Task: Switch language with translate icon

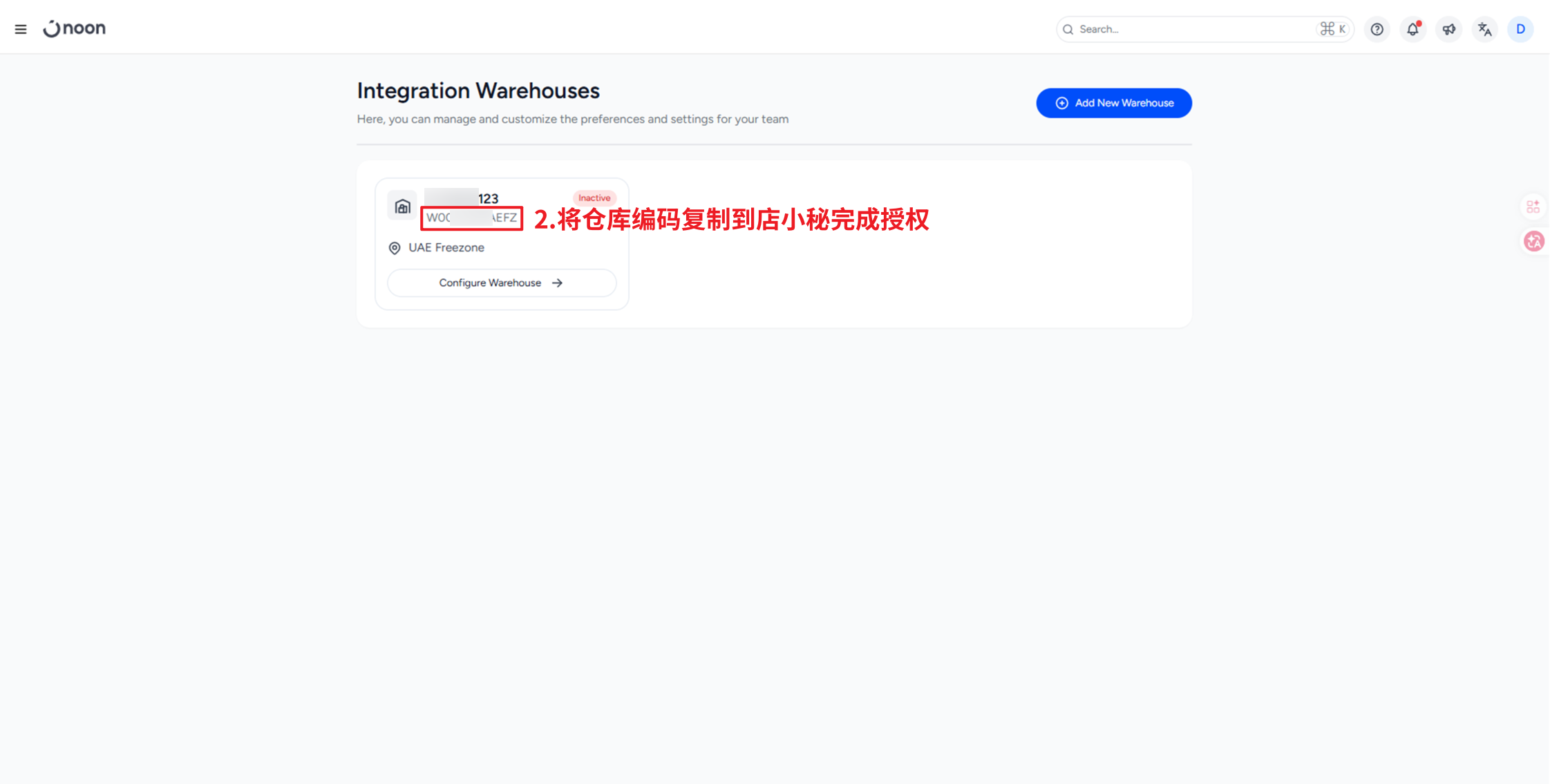Action: (1484, 29)
